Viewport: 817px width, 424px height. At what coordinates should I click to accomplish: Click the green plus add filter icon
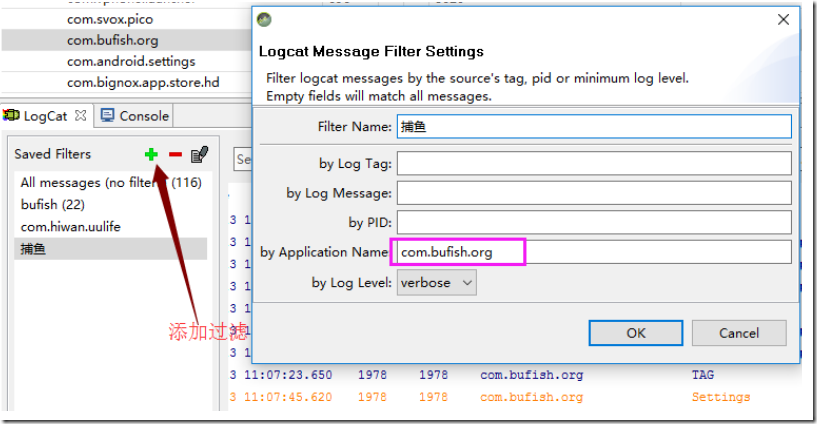click(x=151, y=154)
